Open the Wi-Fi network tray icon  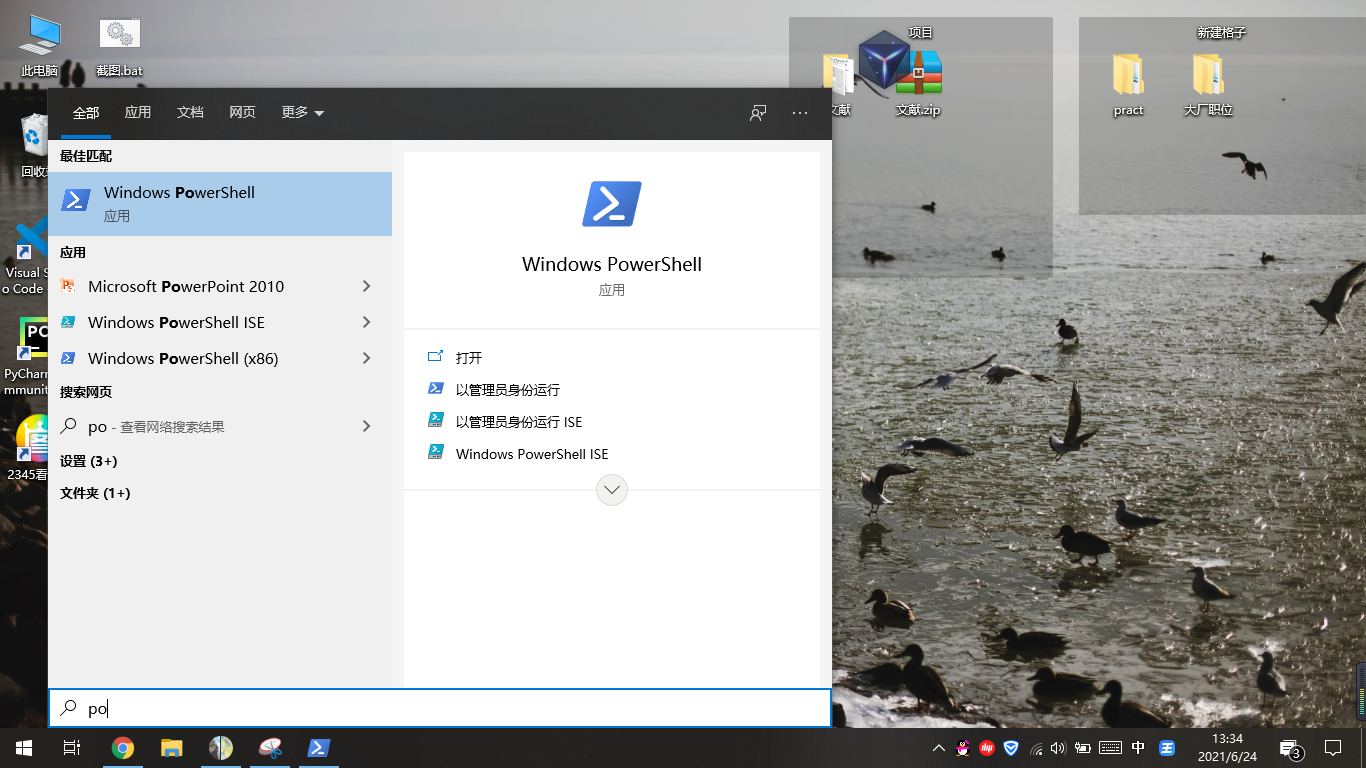coord(1036,748)
